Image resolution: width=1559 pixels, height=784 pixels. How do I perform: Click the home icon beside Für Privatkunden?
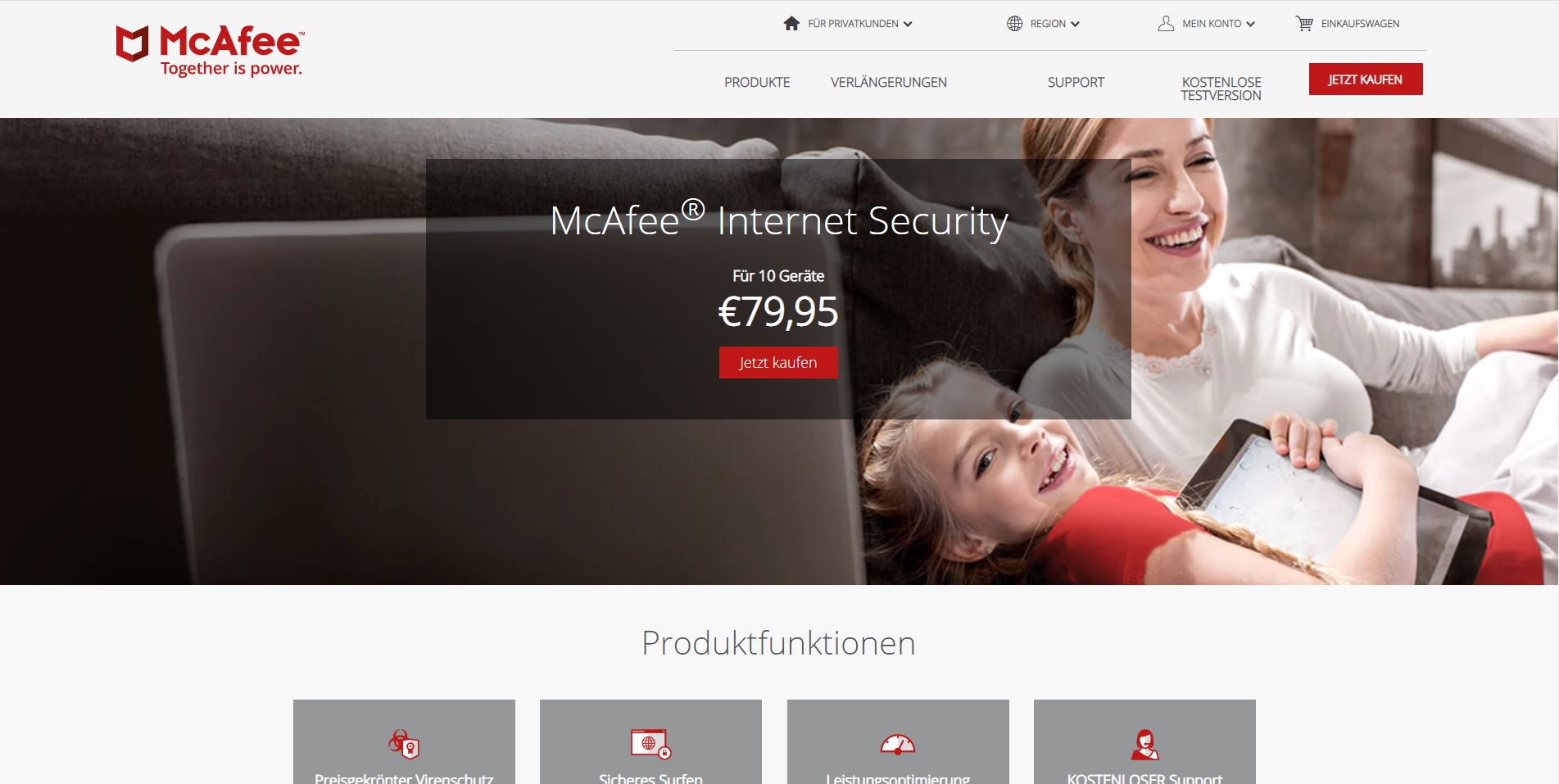click(x=791, y=24)
